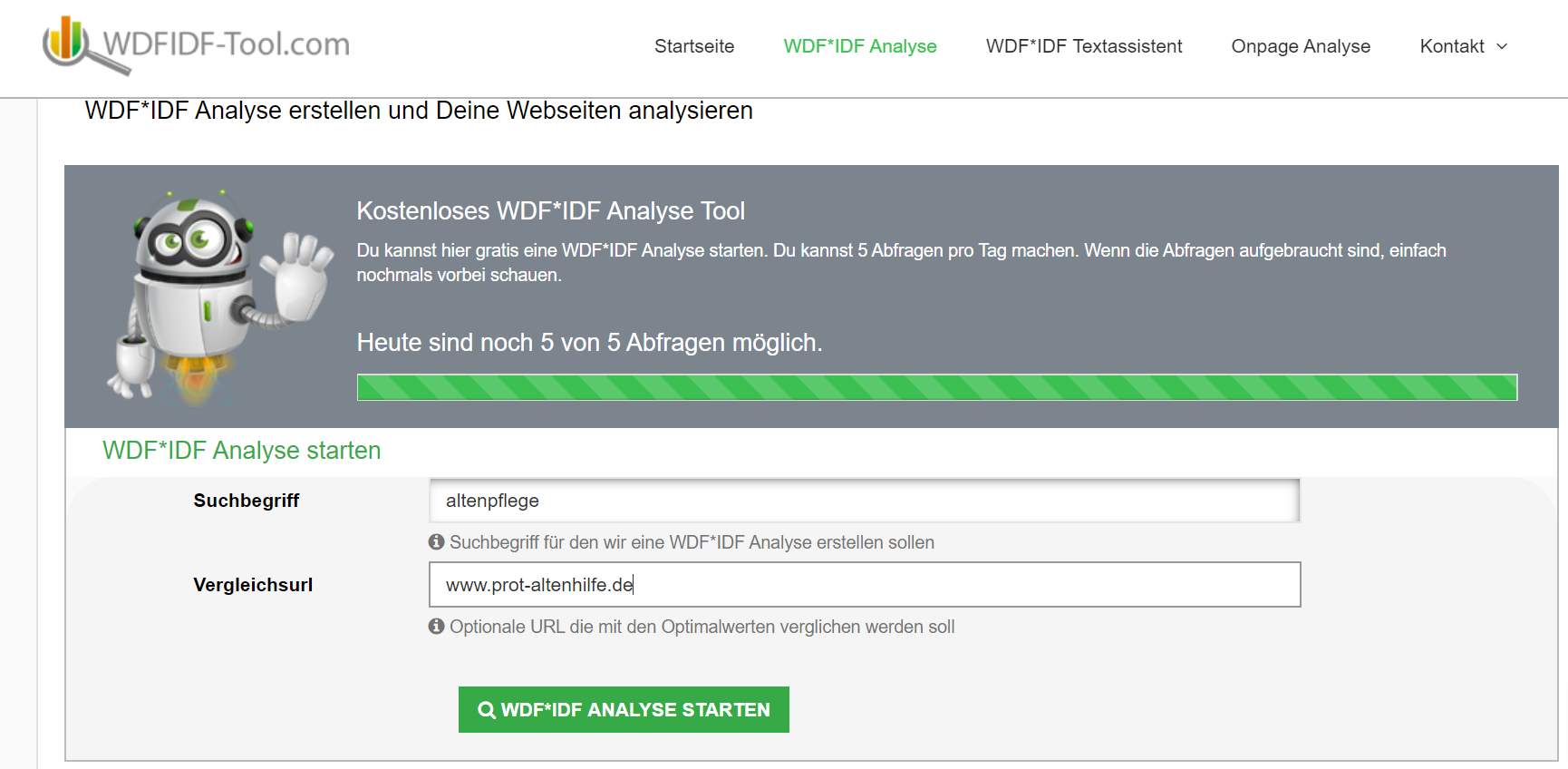
Task: Click the Vergleichsurl input field
Action: 865,585
